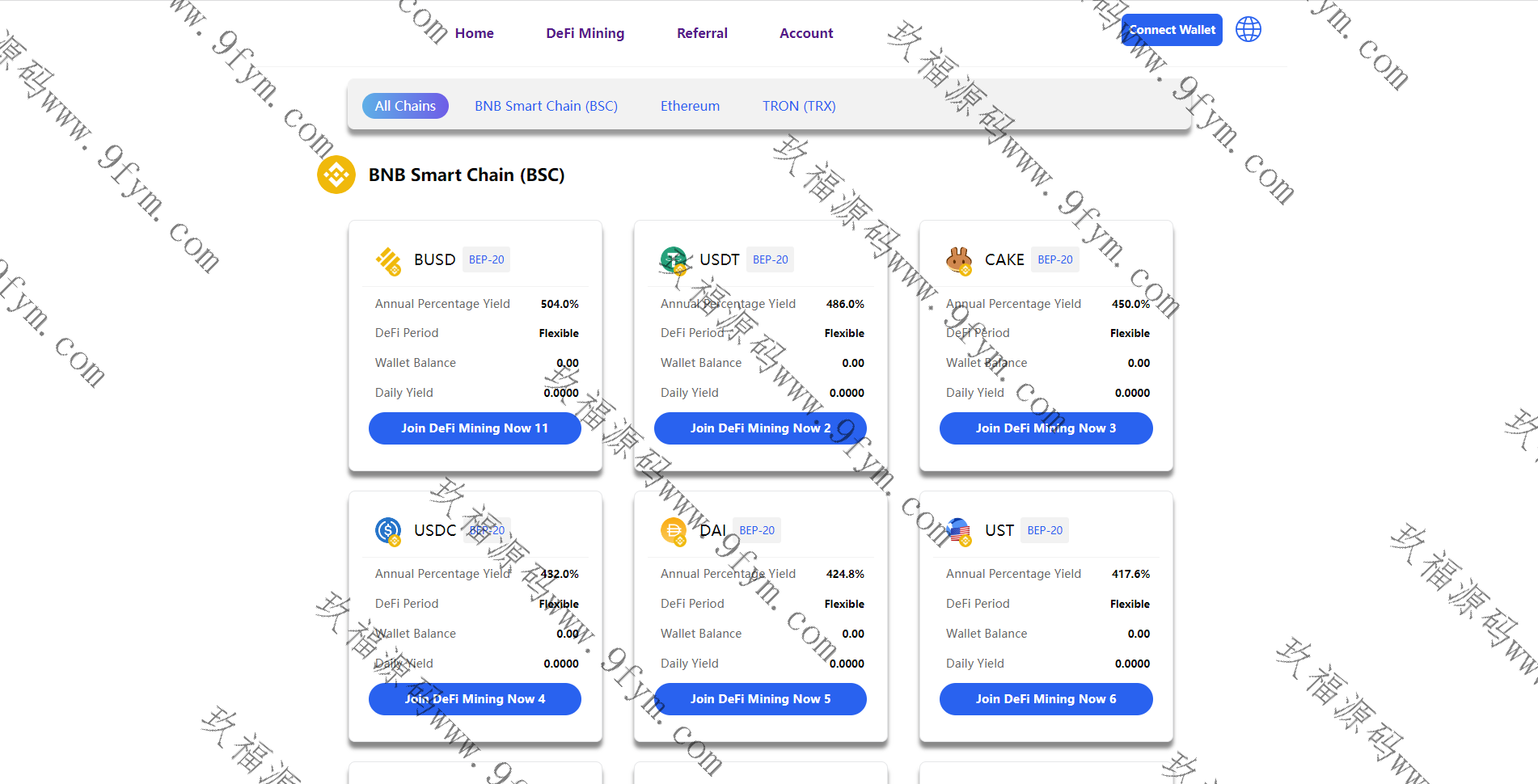Image resolution: width=1538 pixels, height=784 pixels.
Task: Click the BUSD token icon
Action: click(388, 260)
